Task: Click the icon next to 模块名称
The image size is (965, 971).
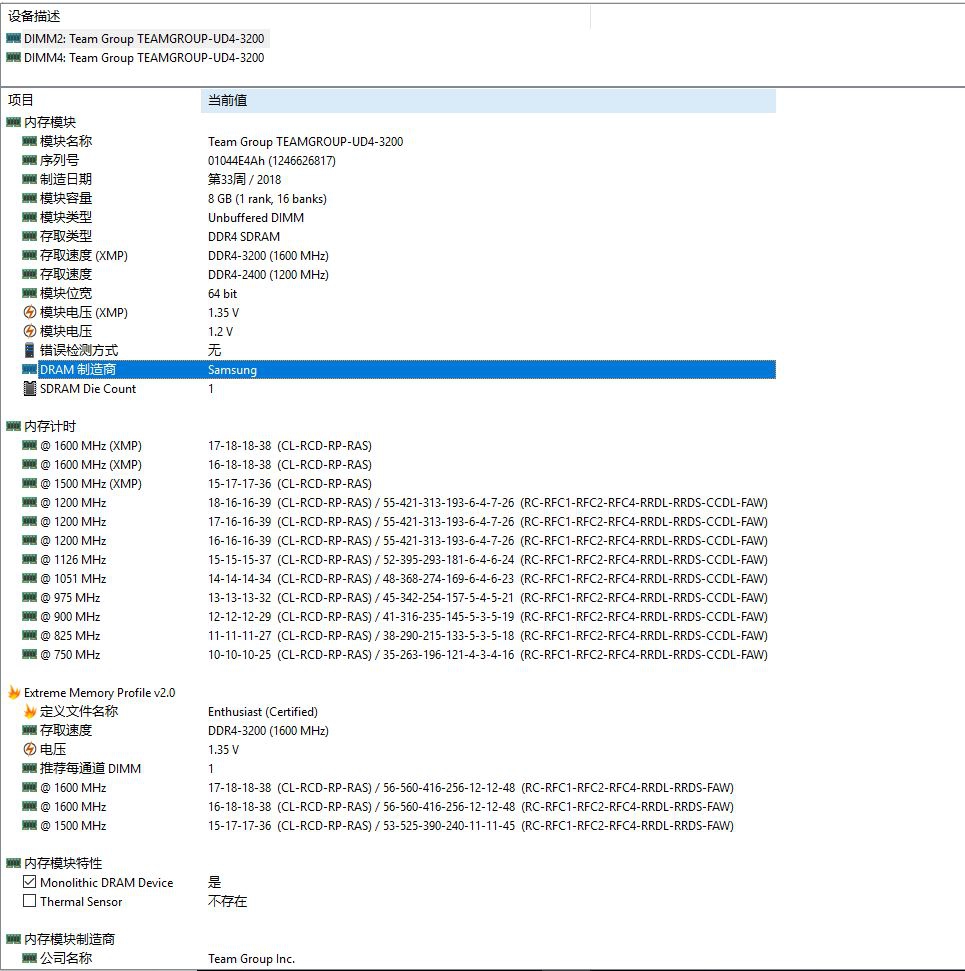Action: click(29, 141)
